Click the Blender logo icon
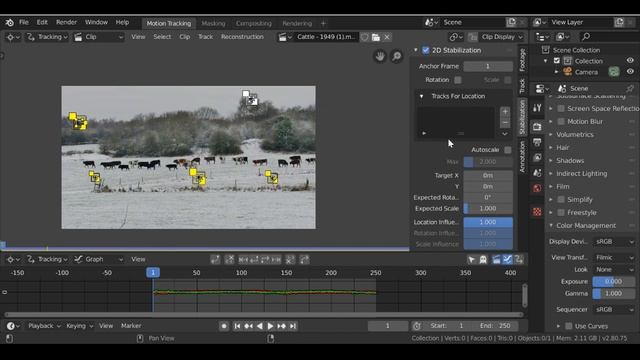This screenshot has width=640, height=360. 9,22
